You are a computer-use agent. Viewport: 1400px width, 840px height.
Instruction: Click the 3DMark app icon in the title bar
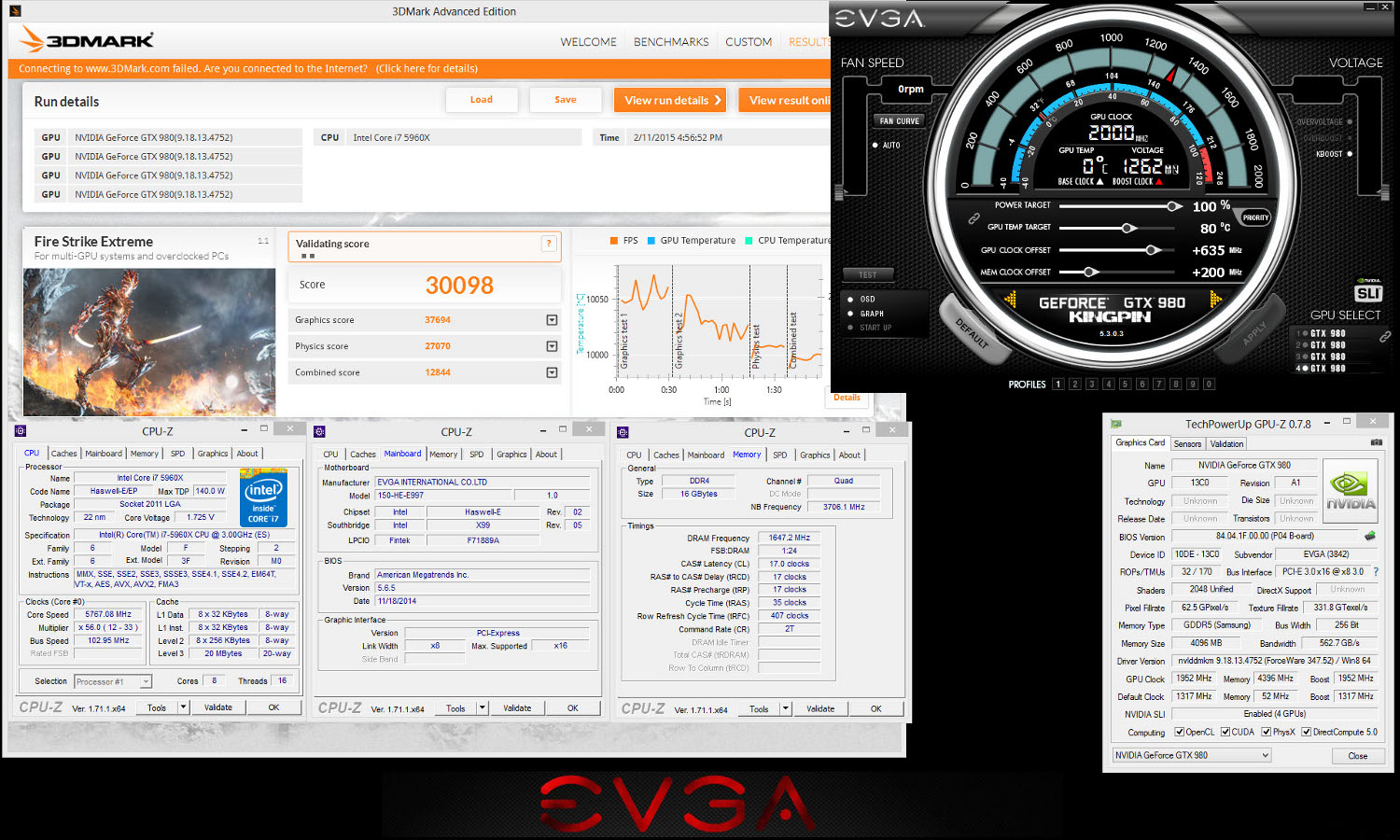coord(14,11)
